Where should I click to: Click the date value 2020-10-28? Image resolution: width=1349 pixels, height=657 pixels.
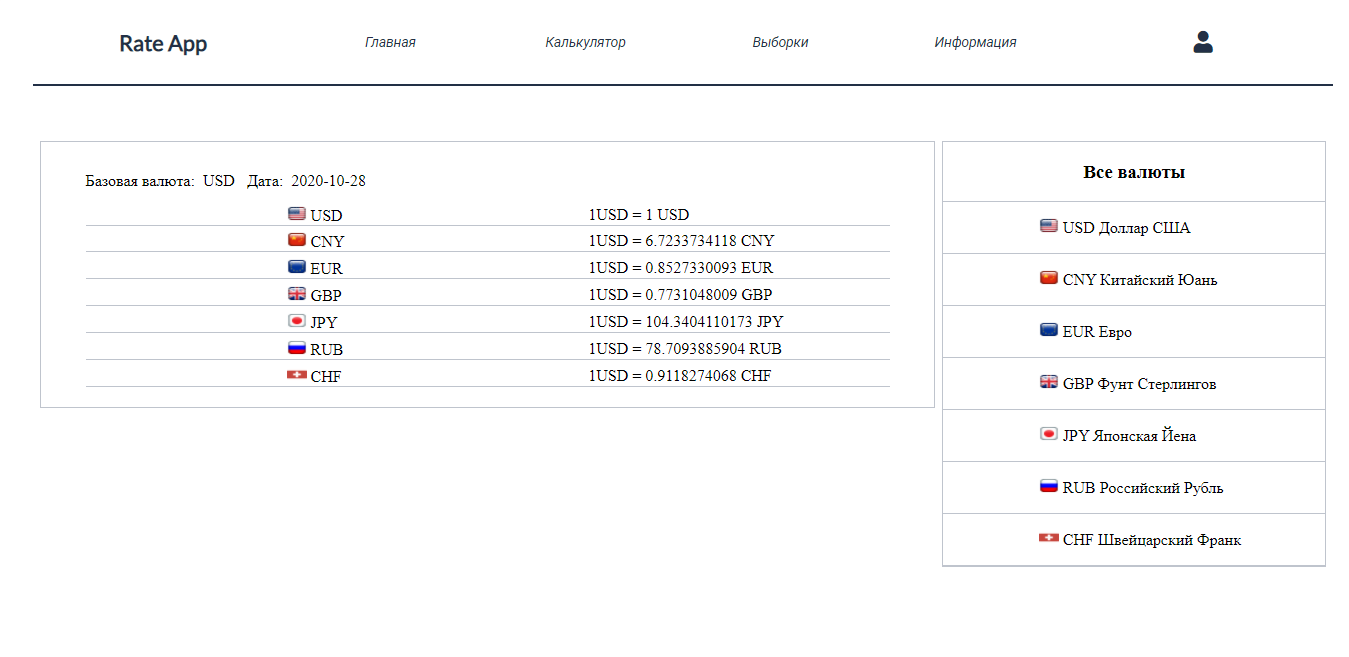coord(328,181)
